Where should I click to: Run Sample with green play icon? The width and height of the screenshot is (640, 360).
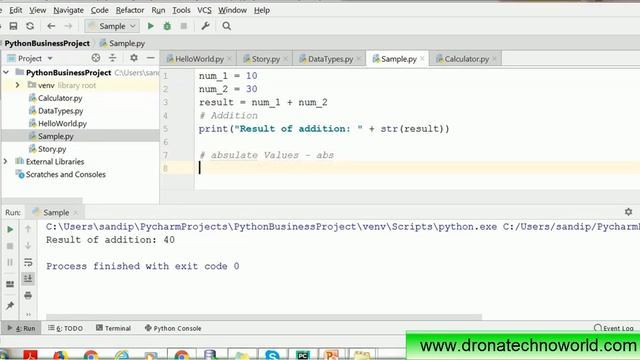[x=151, y=26]
